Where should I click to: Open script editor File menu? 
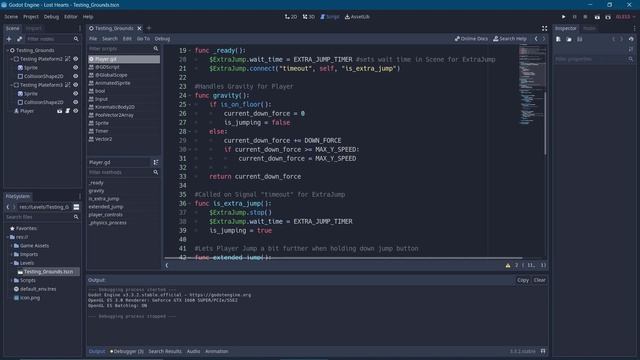tap(93, 39)
